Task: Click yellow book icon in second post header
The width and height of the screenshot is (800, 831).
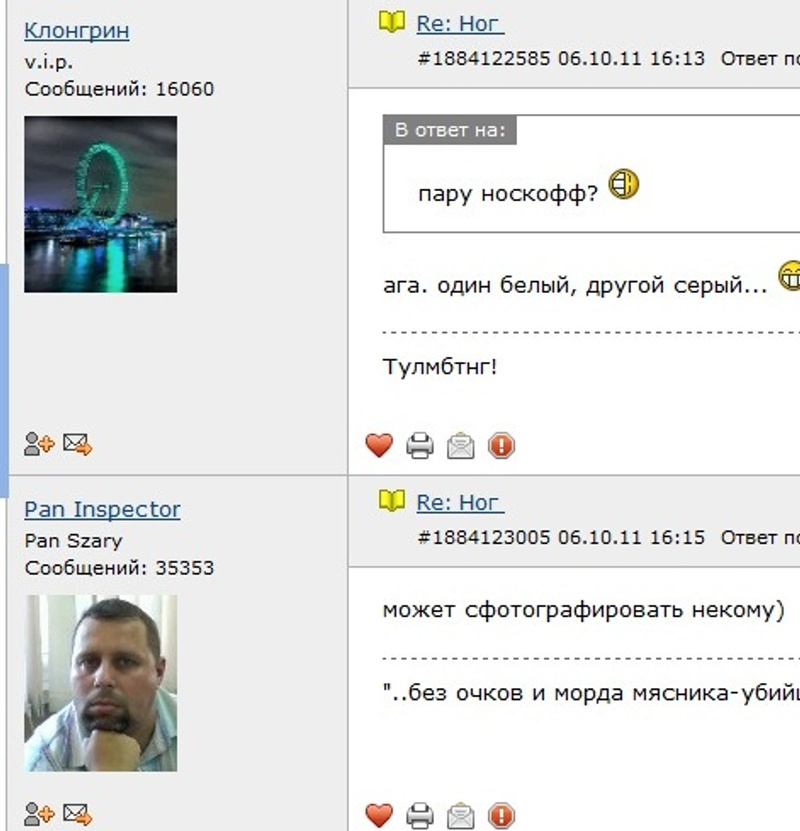Action: tap(392, 501)
